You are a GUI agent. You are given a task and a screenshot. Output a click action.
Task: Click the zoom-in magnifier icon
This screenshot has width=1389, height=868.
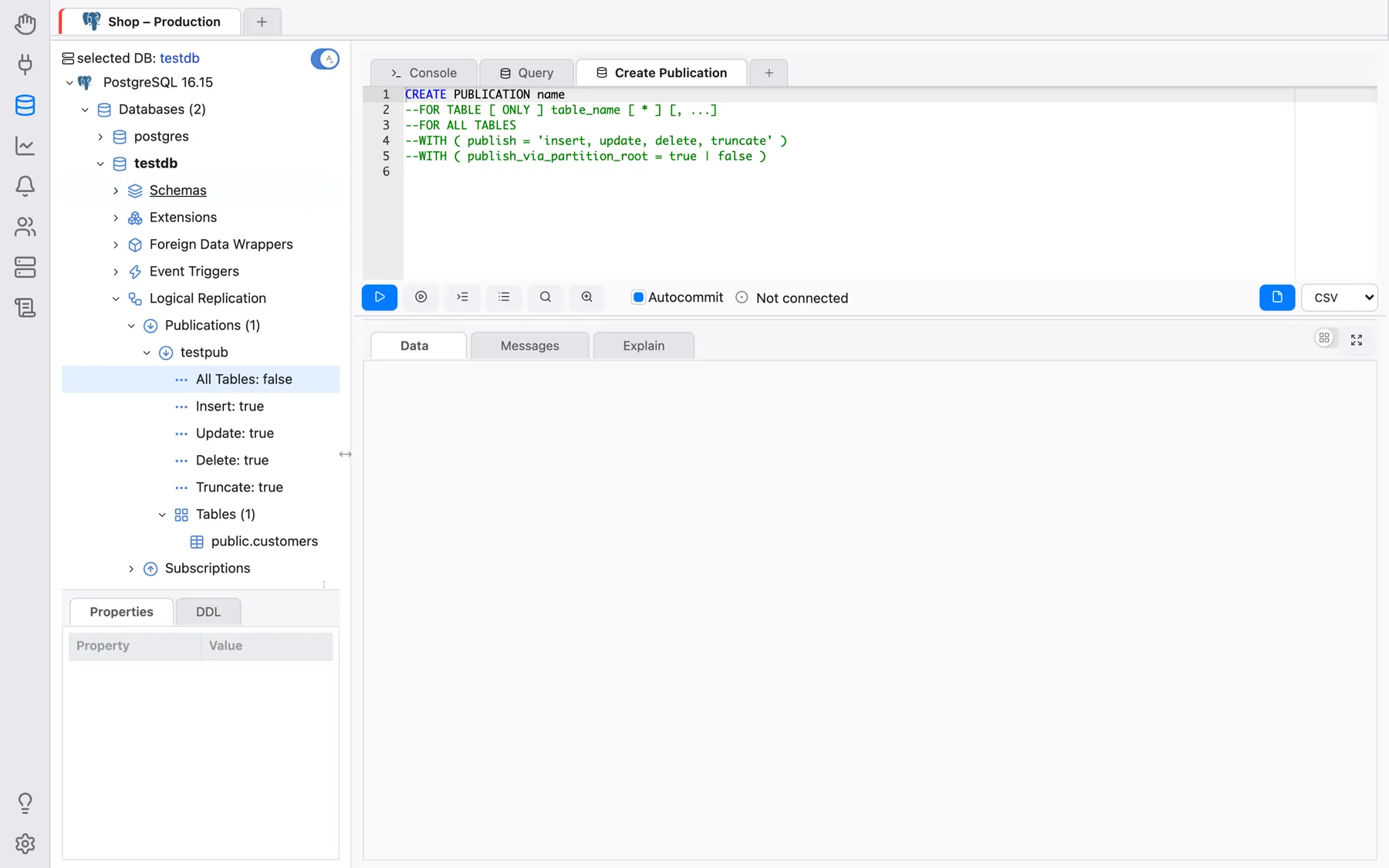click(x=587, y=297)
